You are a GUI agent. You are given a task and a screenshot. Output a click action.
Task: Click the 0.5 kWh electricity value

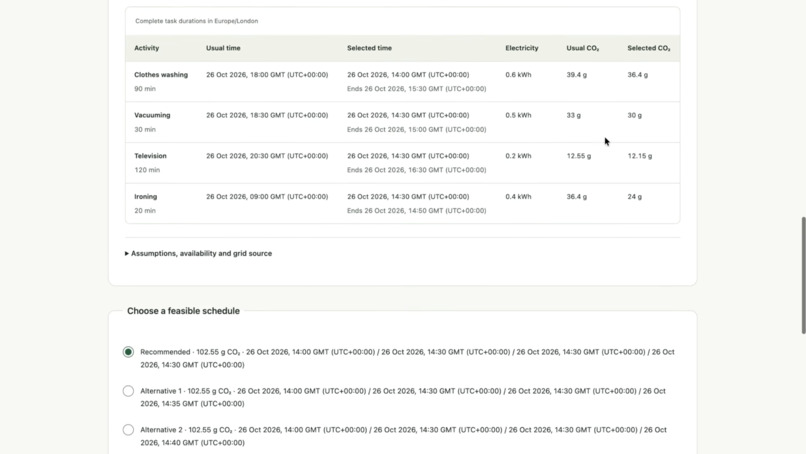[518, 115]
